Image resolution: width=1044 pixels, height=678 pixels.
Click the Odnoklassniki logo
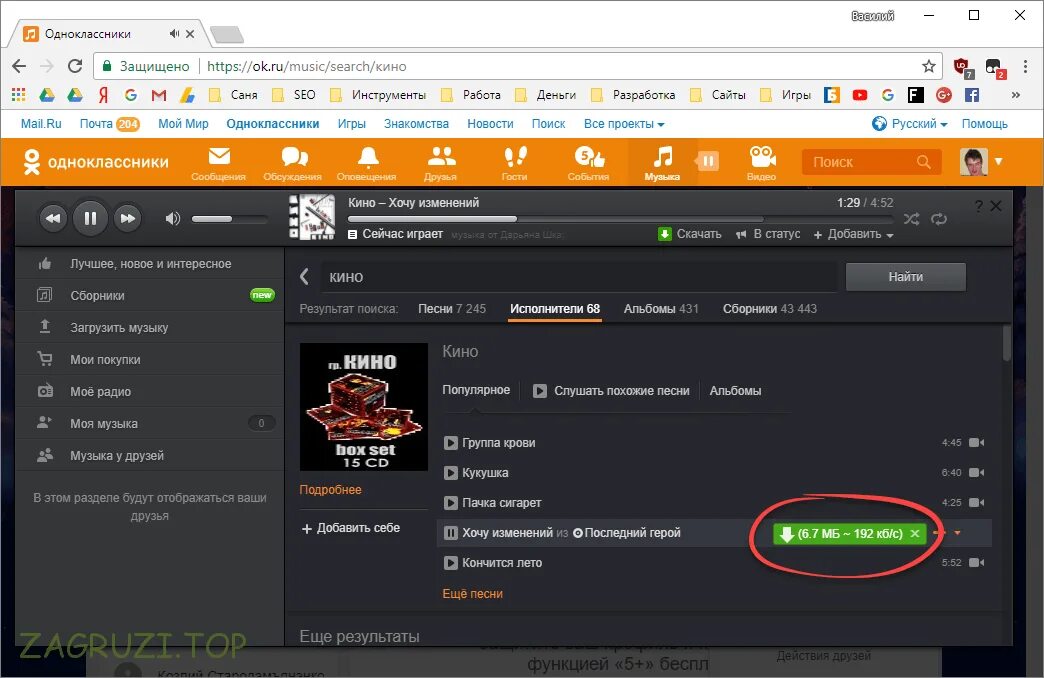(x=95, y=162)
